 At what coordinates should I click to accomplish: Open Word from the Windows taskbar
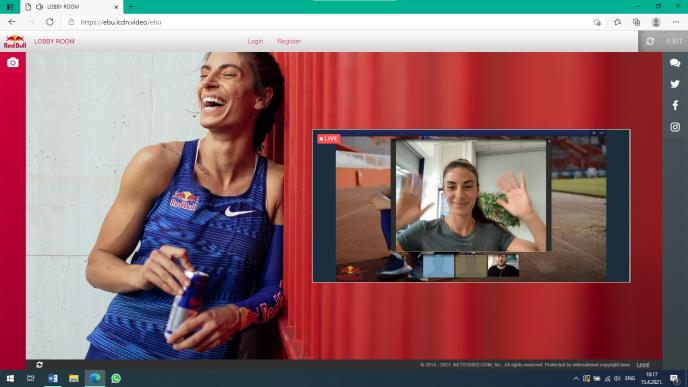[53, 378]
